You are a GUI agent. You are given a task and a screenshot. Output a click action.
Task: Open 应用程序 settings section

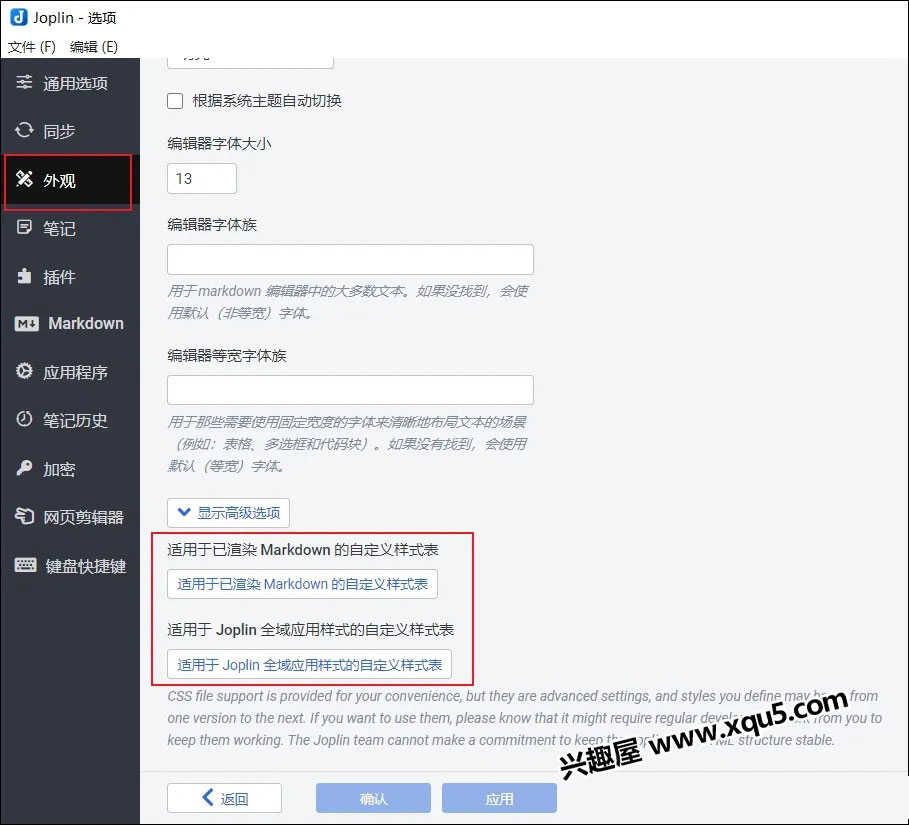tap(70, 372)
